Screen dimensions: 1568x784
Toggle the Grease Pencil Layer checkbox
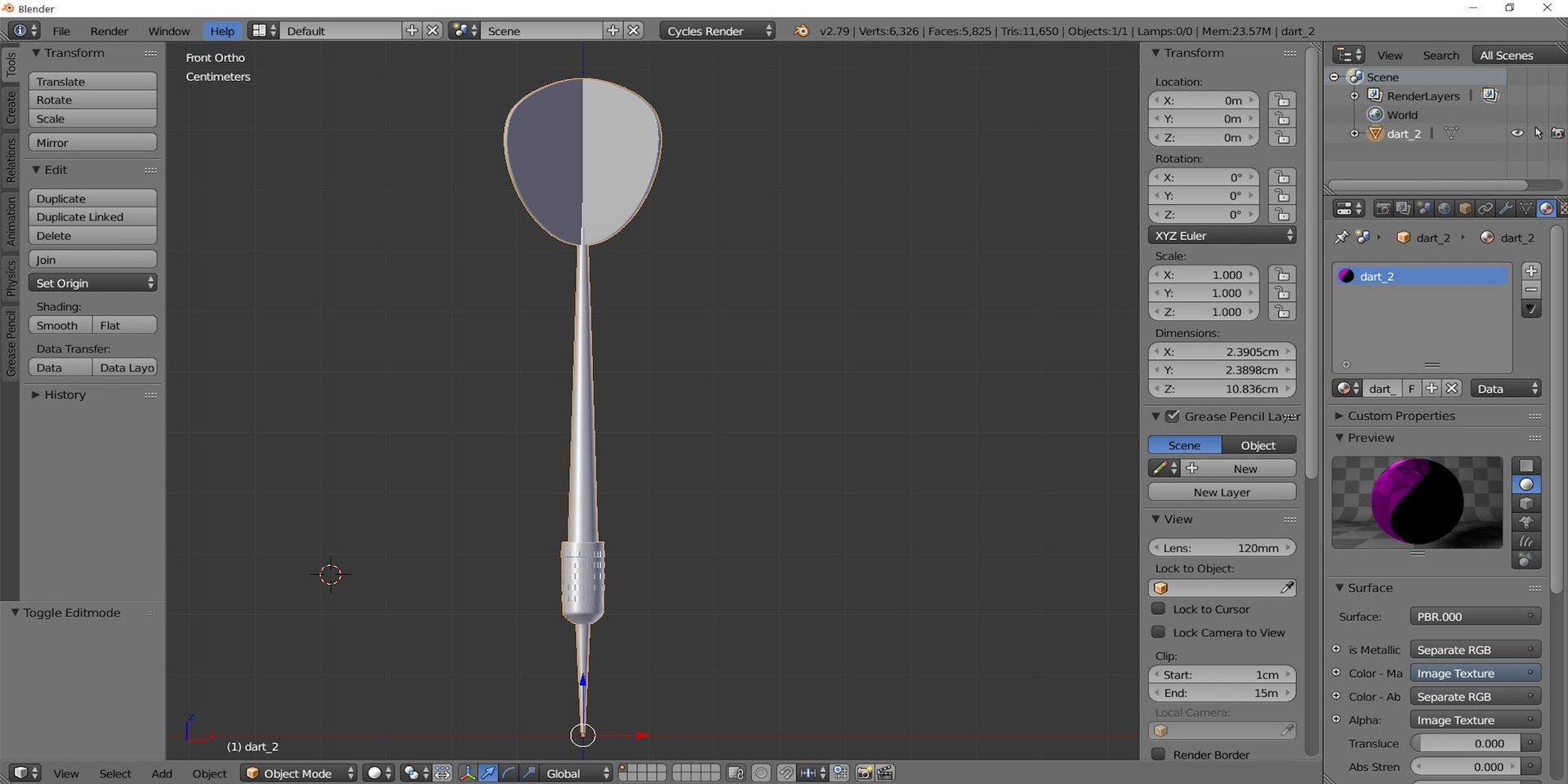(x=1173, y=416)
